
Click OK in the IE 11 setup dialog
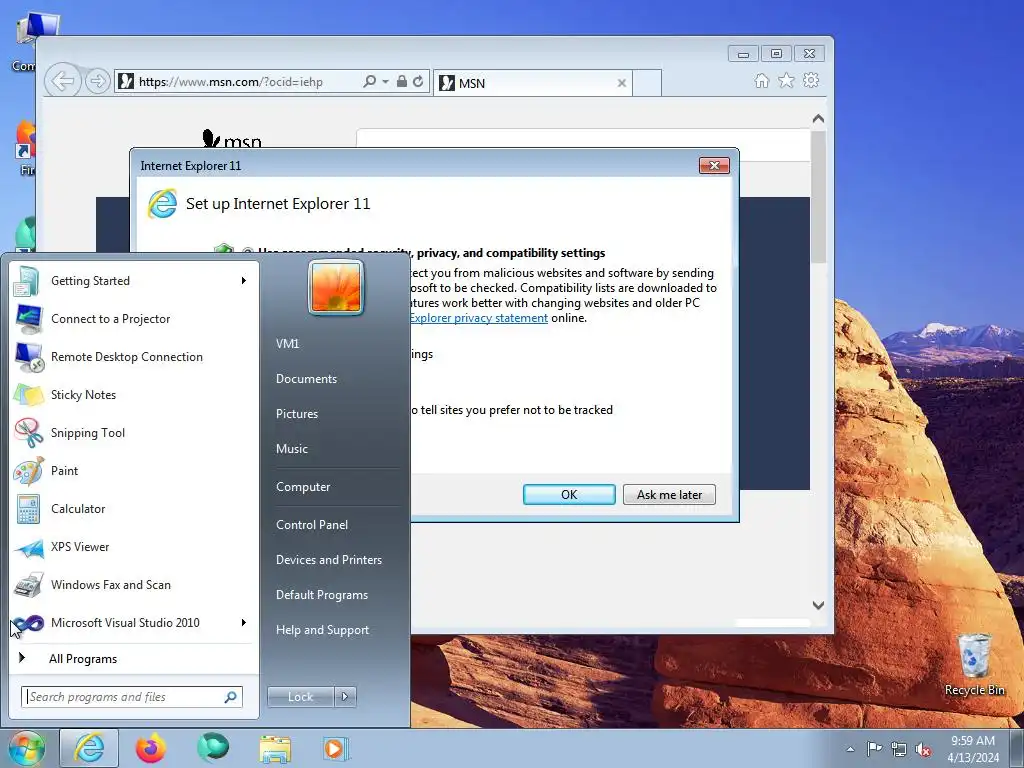pos(569,495)
